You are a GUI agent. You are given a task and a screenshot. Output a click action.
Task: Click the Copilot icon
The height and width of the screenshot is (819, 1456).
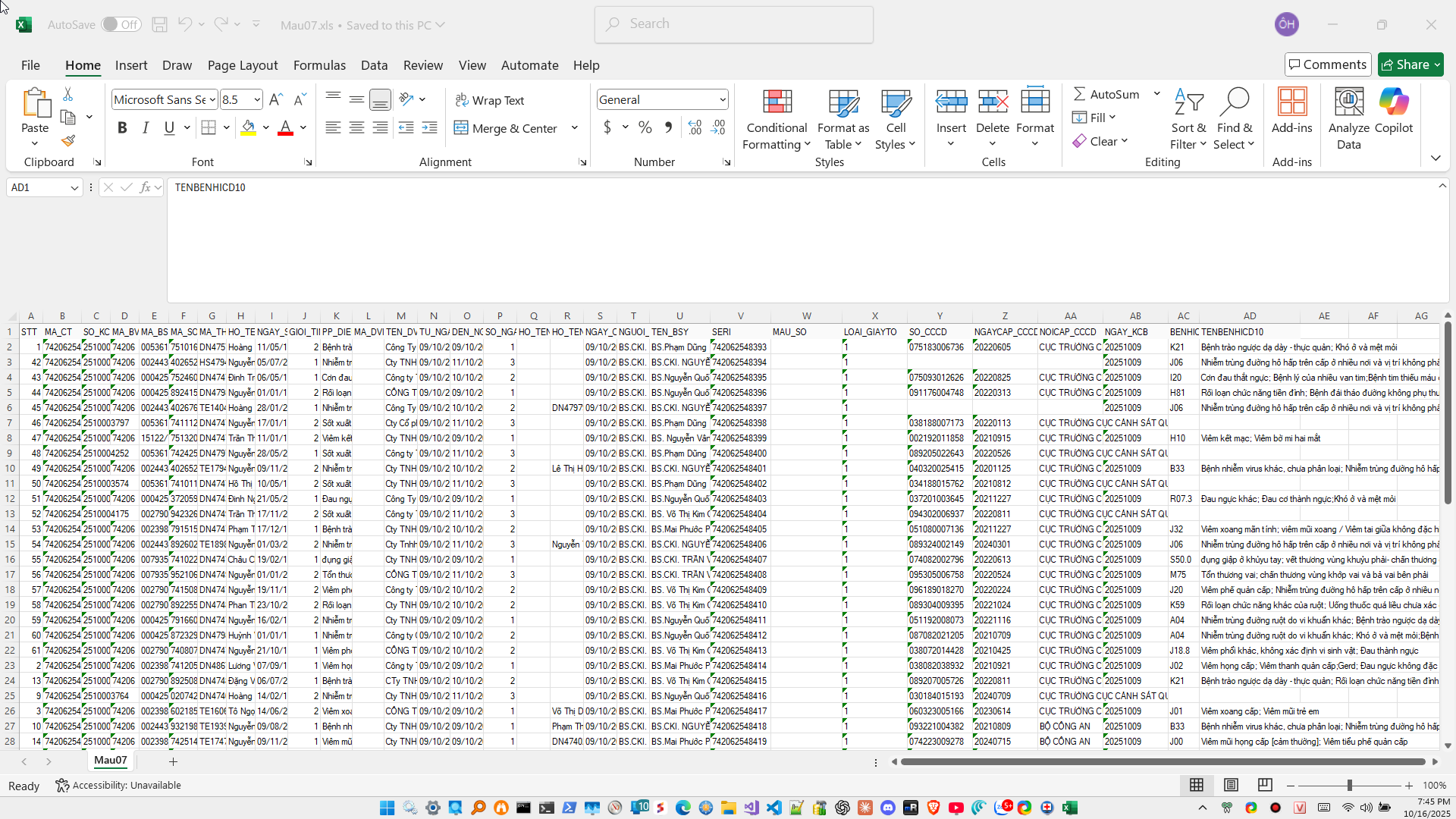pos(1394,102)
